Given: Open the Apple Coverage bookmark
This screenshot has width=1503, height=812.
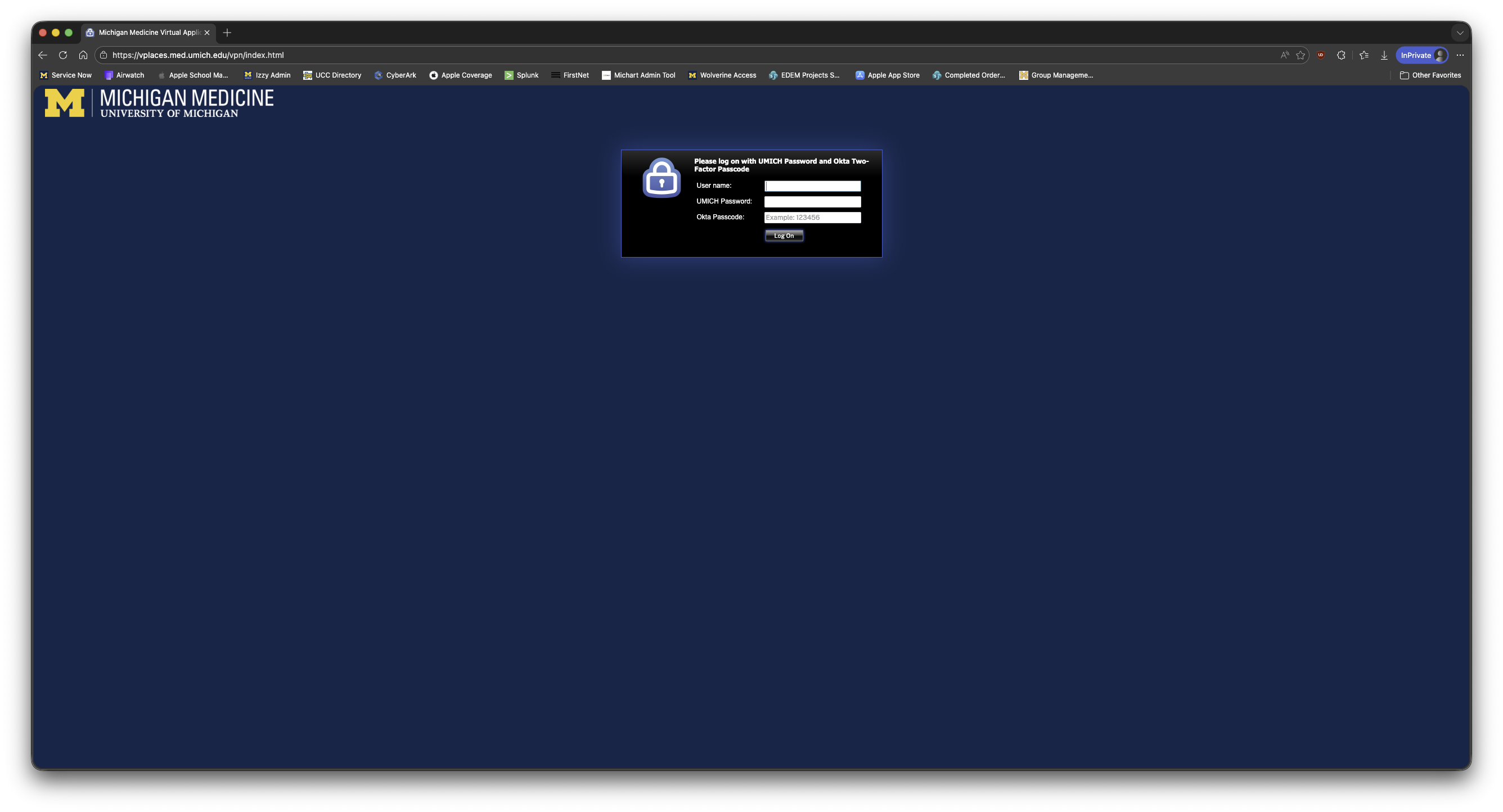Looking at the screenshot, I should point(460,75).
